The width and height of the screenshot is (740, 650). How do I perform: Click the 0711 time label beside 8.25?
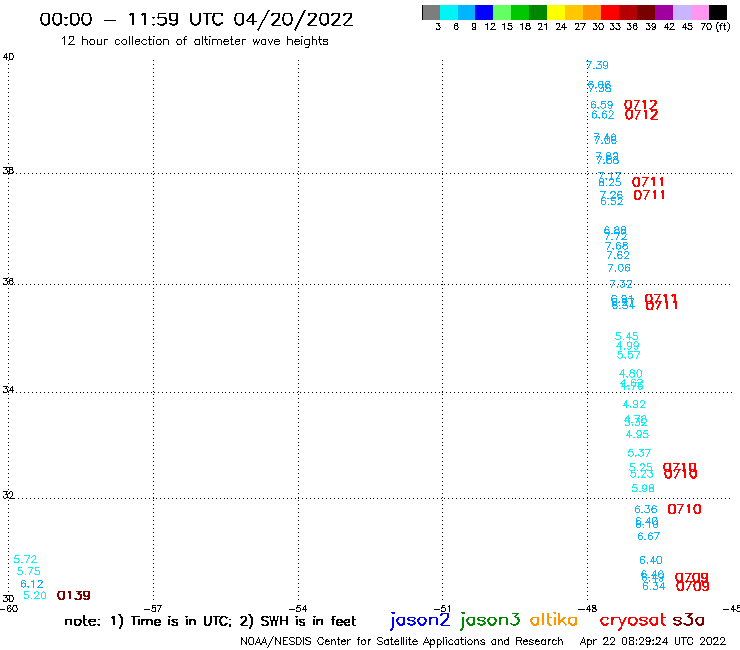[648, 182]
